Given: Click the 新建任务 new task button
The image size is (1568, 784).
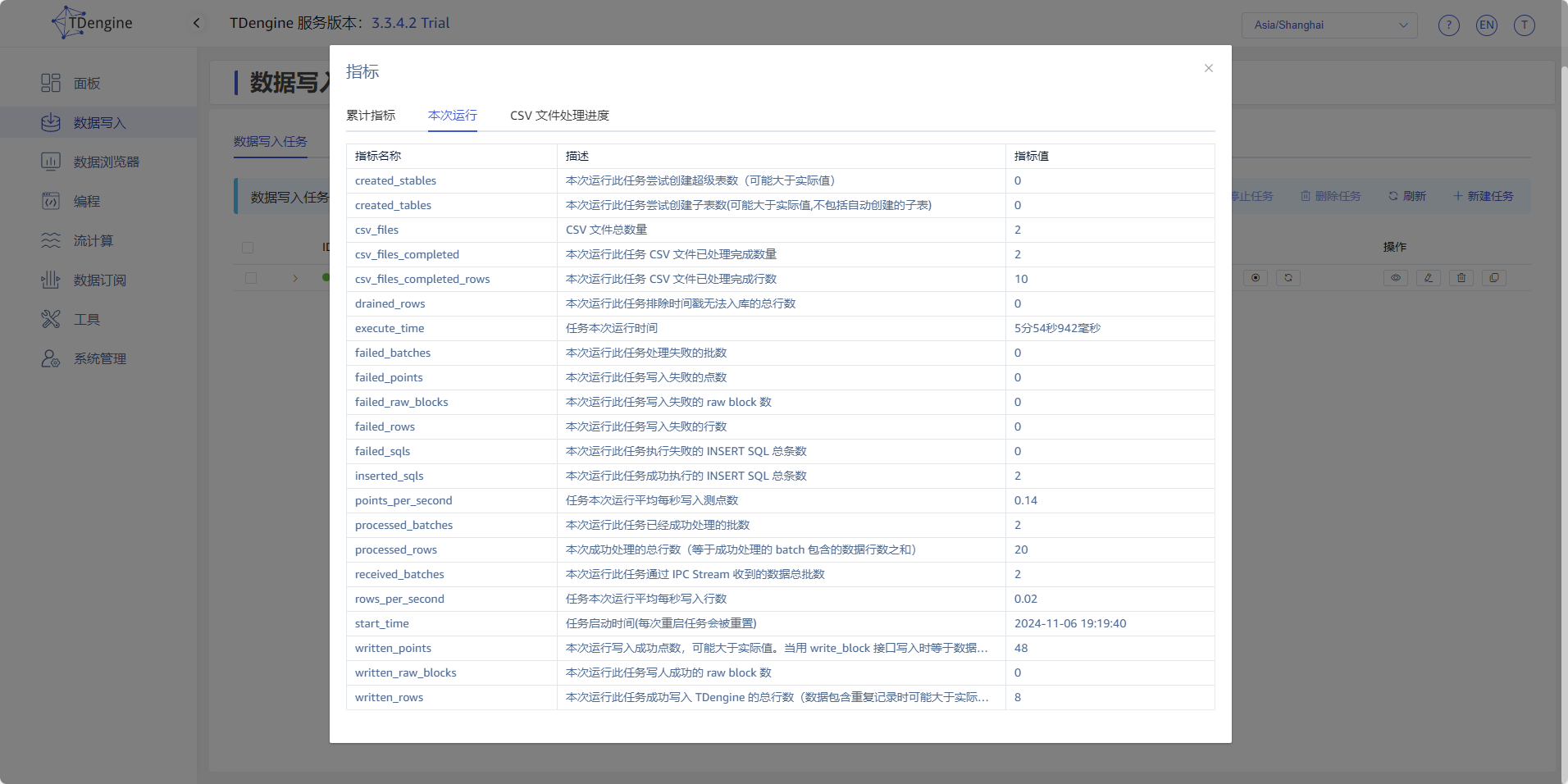Looking at the screenshot, I should pyautogui.click(x=1483, y=196).
